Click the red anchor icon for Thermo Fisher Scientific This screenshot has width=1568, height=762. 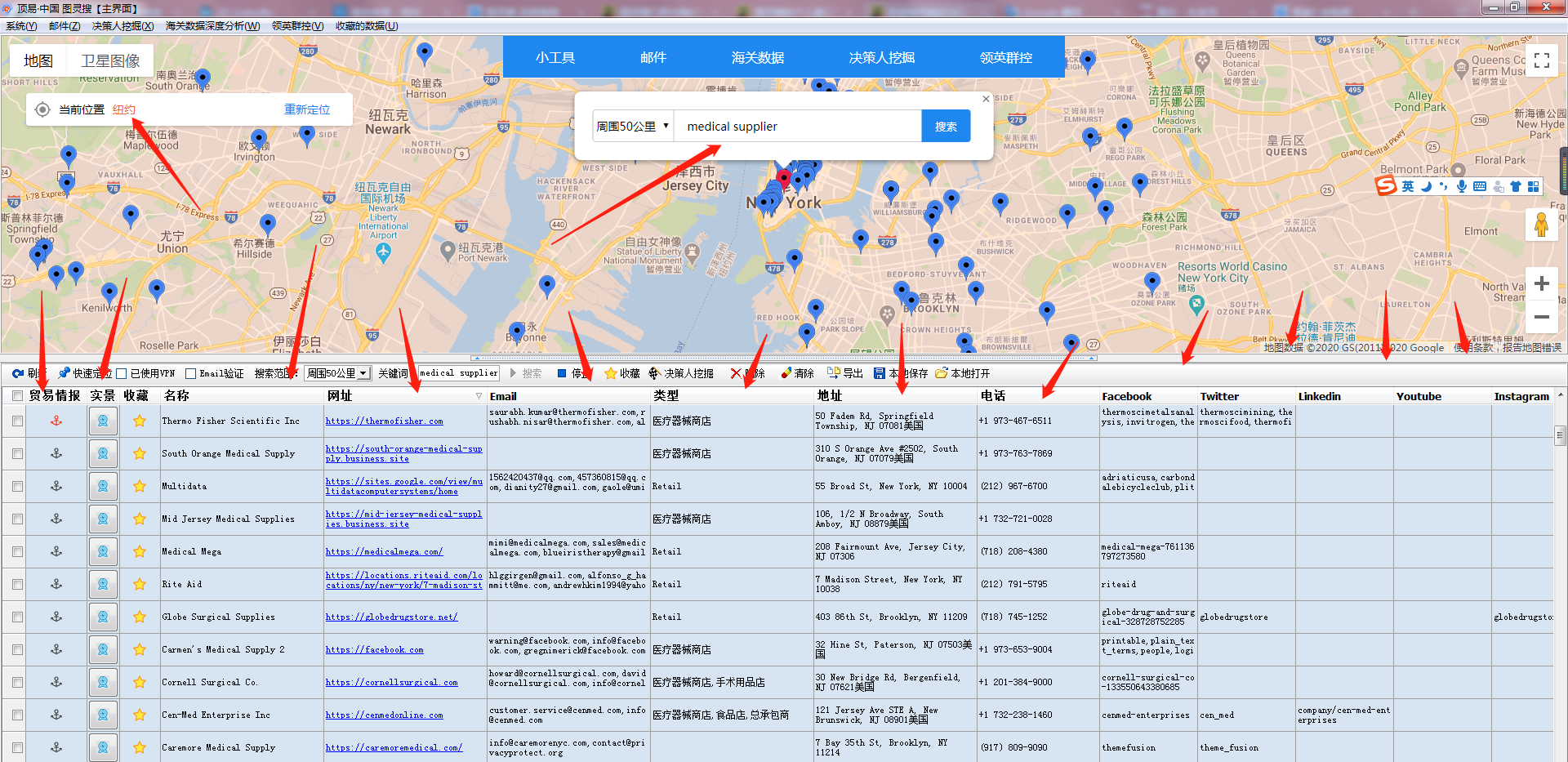pos(56,421)
